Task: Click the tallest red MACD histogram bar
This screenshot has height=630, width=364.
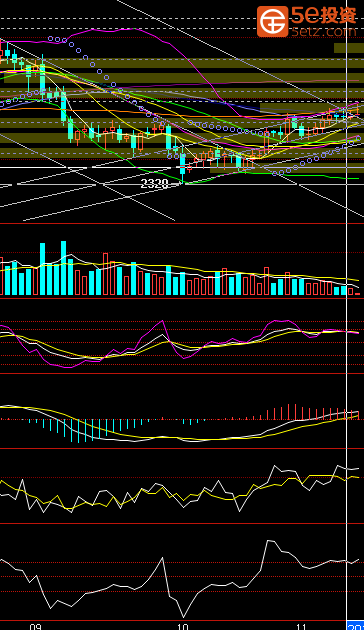Action: tap(296, 412)
